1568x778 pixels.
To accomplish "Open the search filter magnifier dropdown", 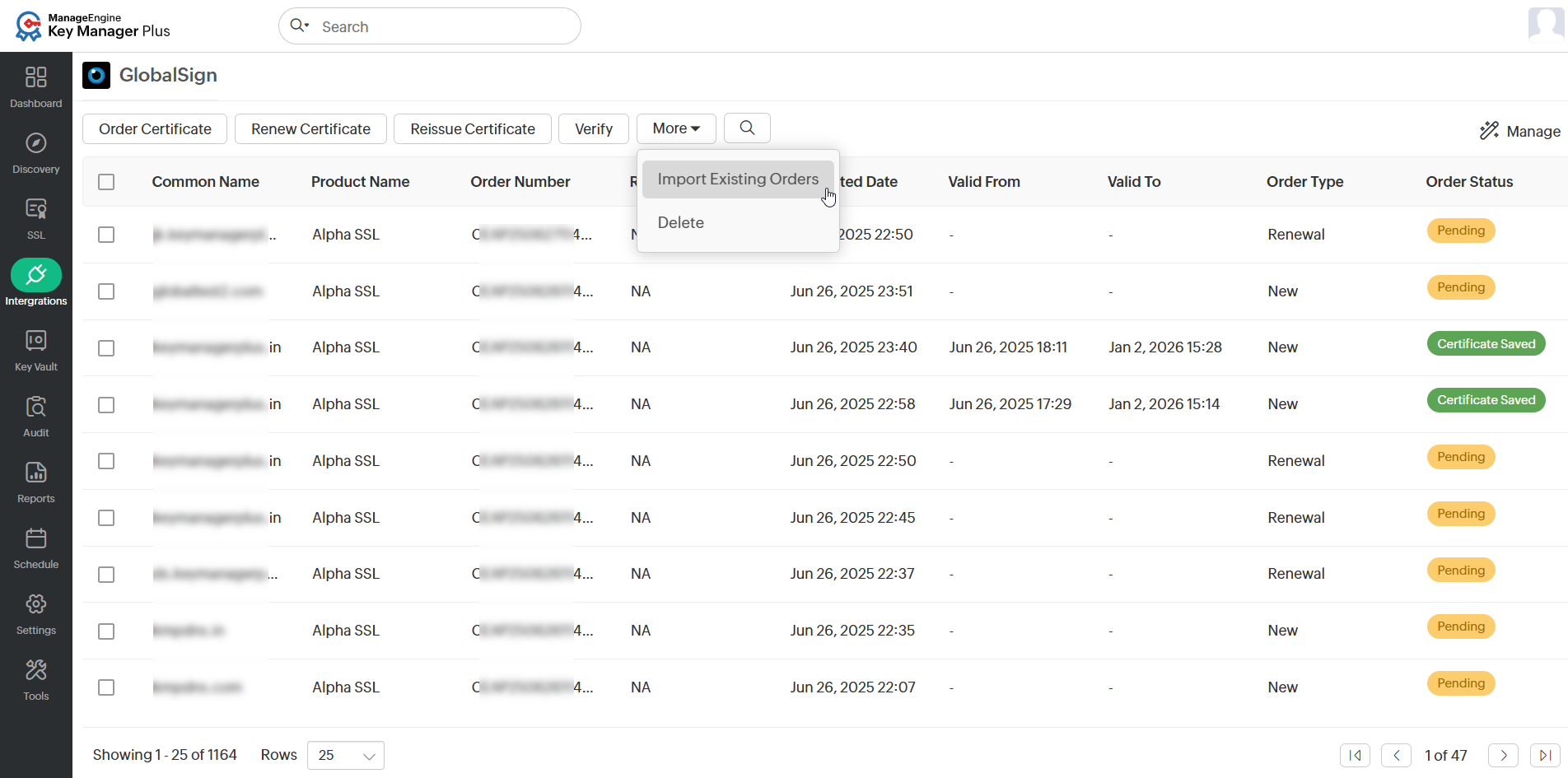I will point(300,26).
